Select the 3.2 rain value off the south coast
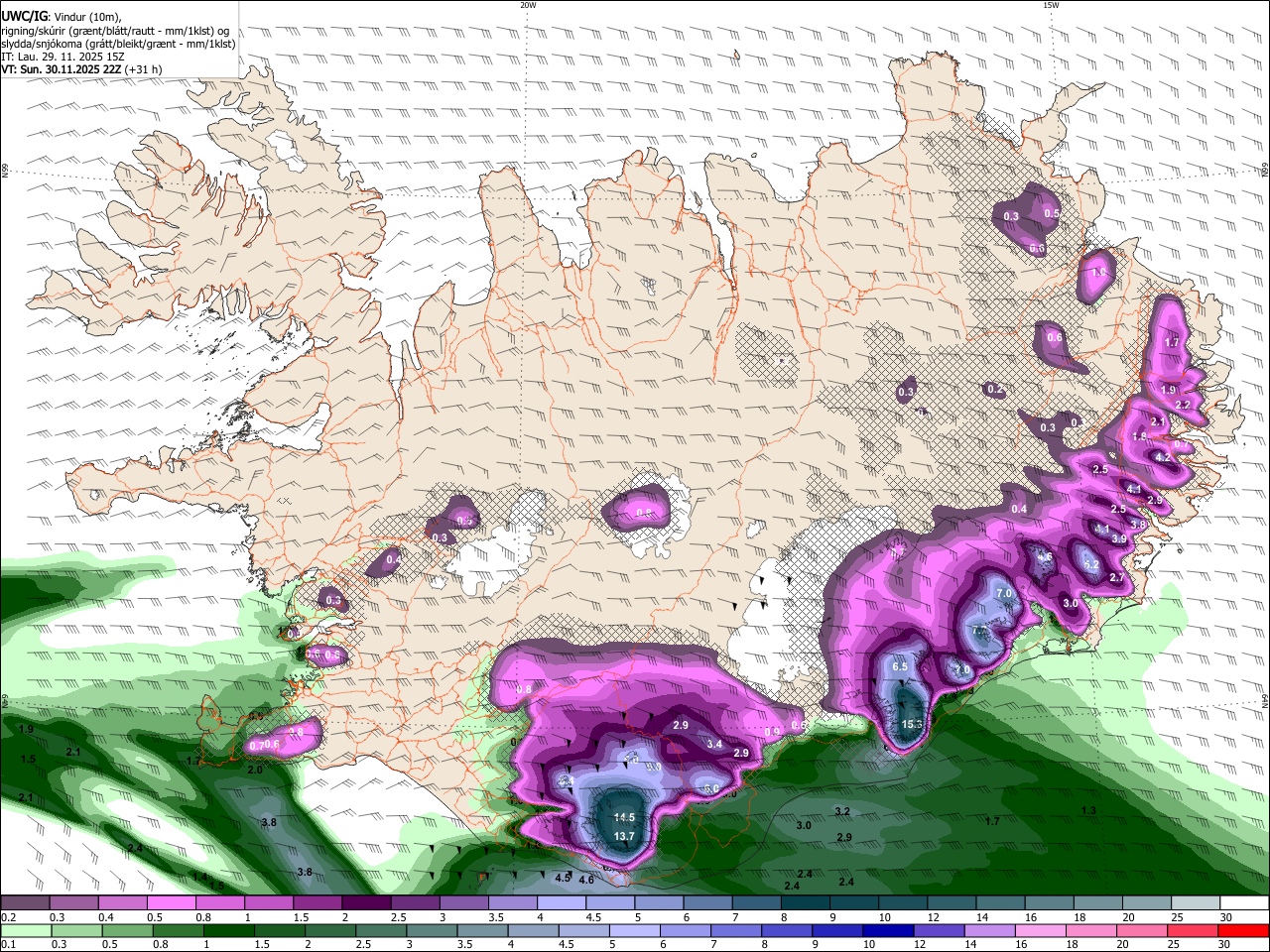The width and height of the screenshot is (1270, 952). [x=842, y=811]
